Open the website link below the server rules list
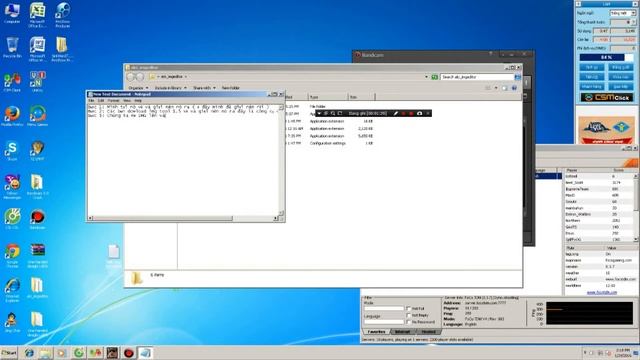 coord(602,292)
